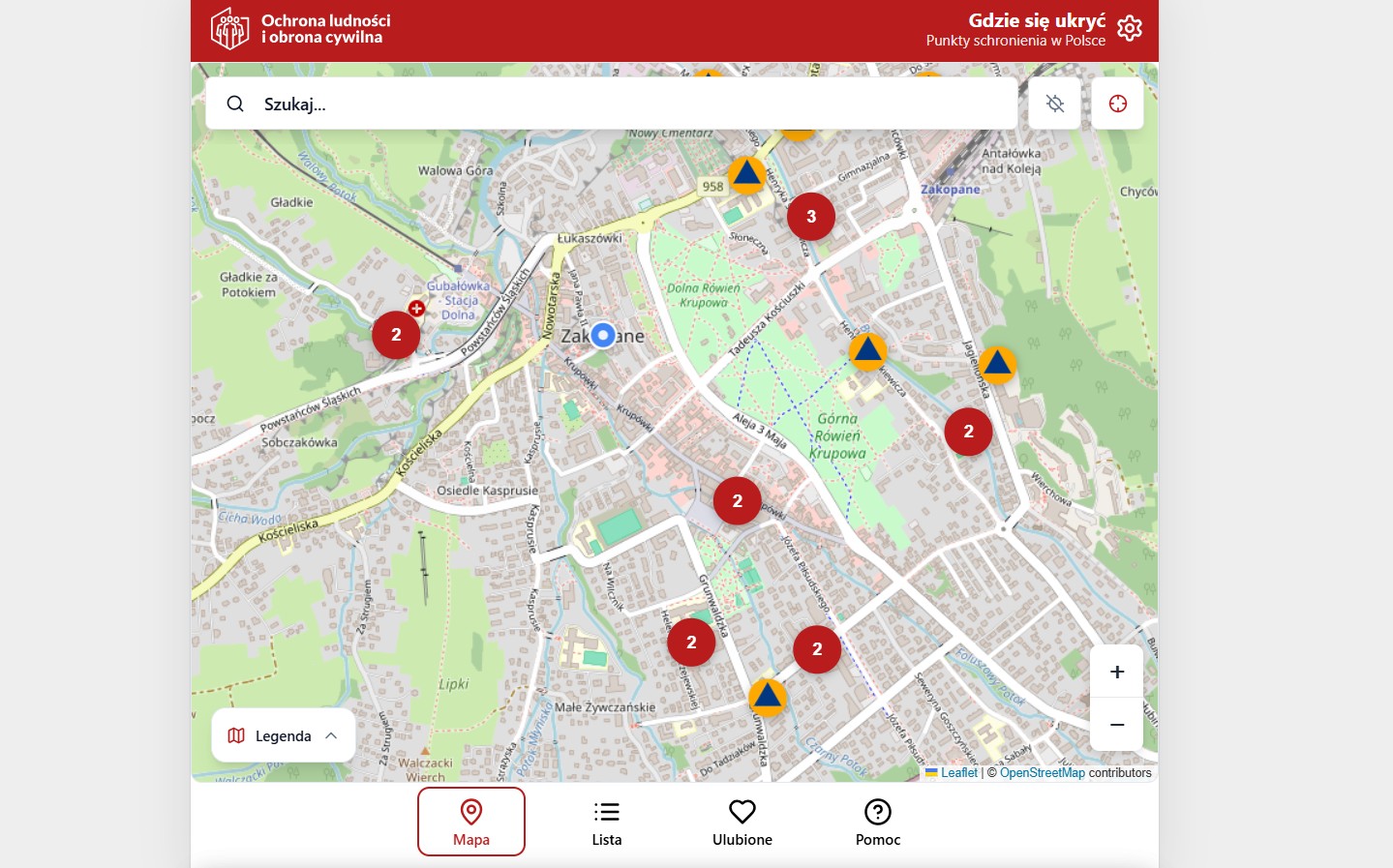Viewport: 1393px width, 868px height.
Task: Toggle location tracking off icon
Action: point(1054,104)
